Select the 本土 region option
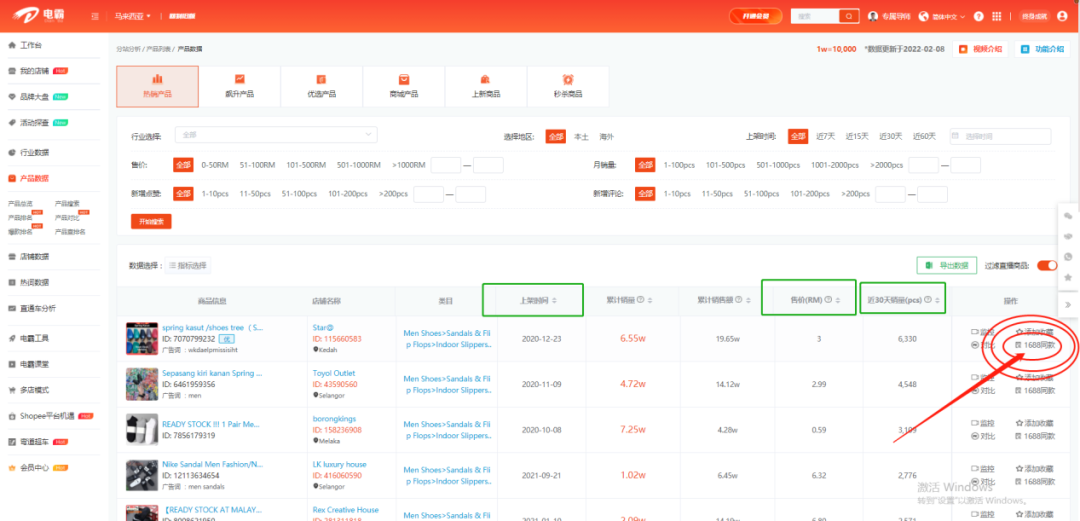Image resolution: width=1080 pixels, height=521 pixels. pos(581,136)
